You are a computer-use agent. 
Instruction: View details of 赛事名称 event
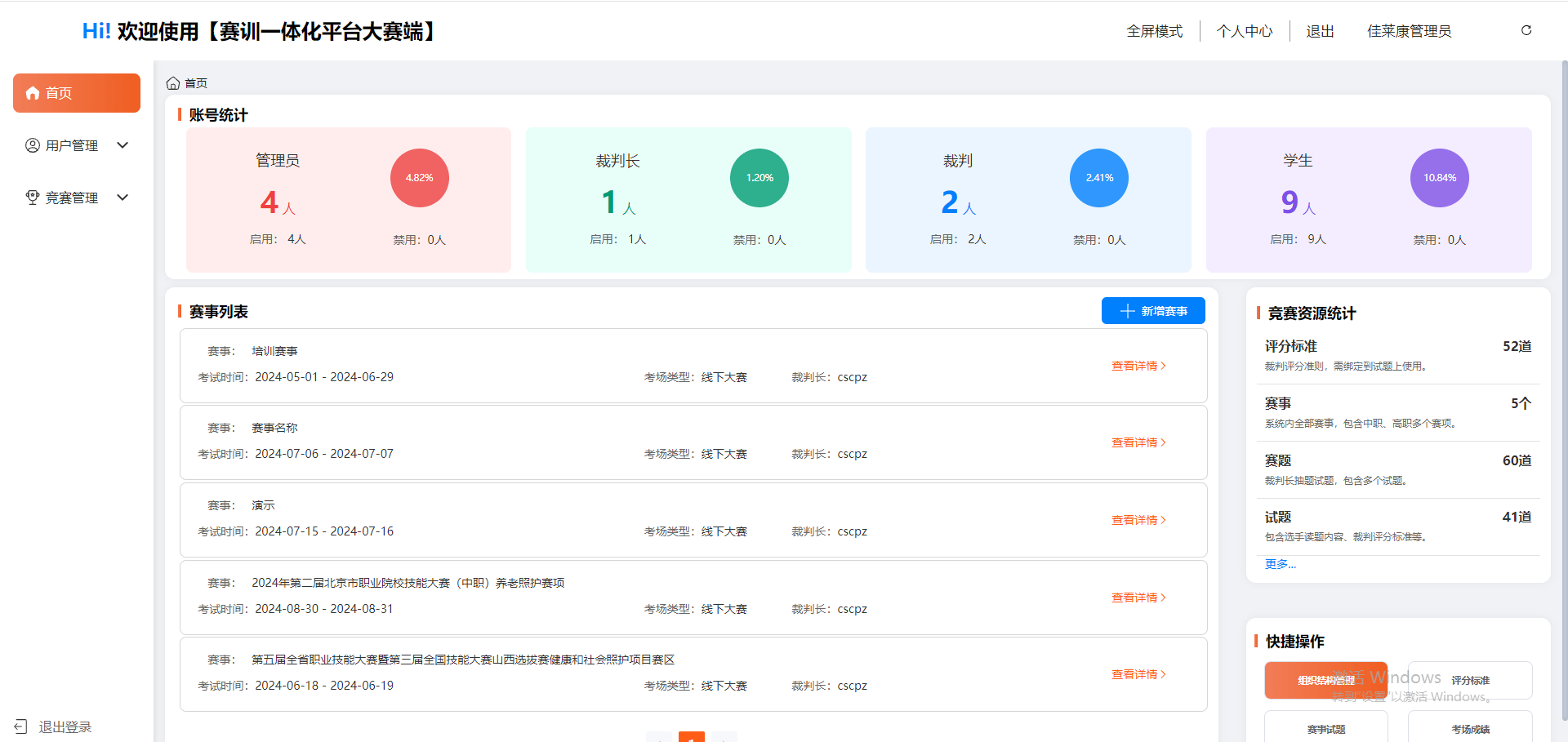pyautogui.click(x=1138, y=442)
